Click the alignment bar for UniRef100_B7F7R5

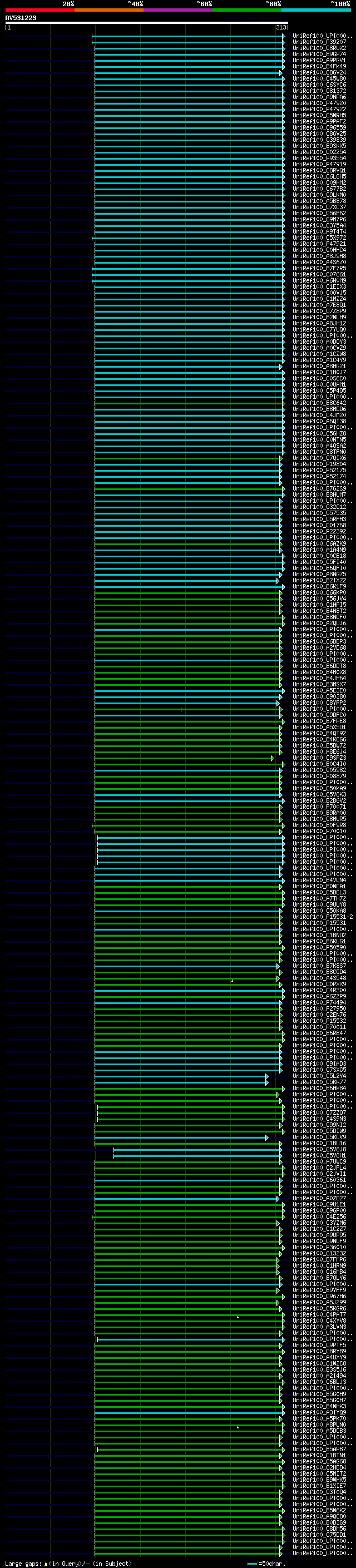click(x=188, y=269)
